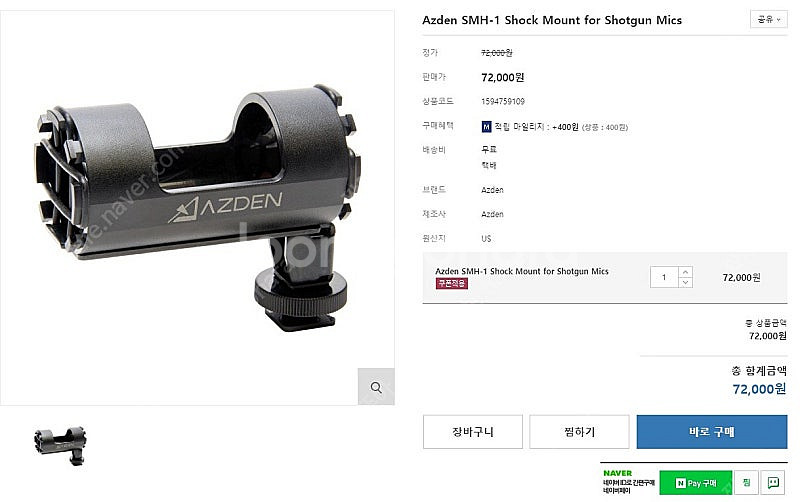This screenshot has height=502, width=800.
Task: Increase quantity with the up arrow
Action: (685, 272)
